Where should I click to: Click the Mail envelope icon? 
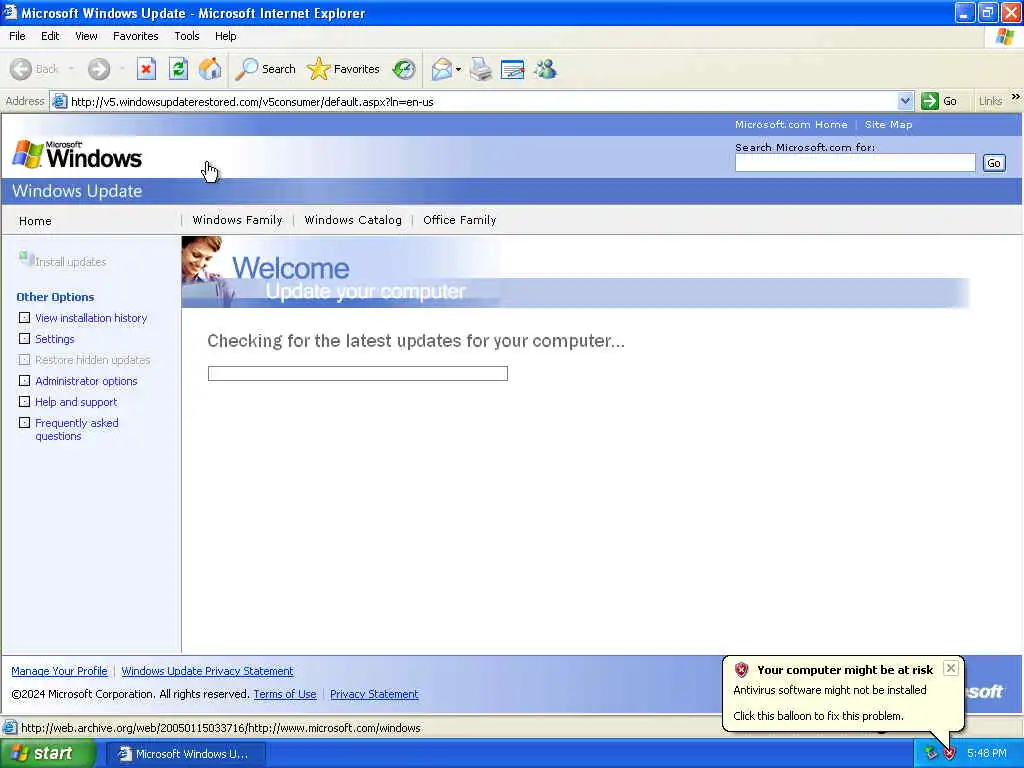pyautogui.click(x=441, y=69)
